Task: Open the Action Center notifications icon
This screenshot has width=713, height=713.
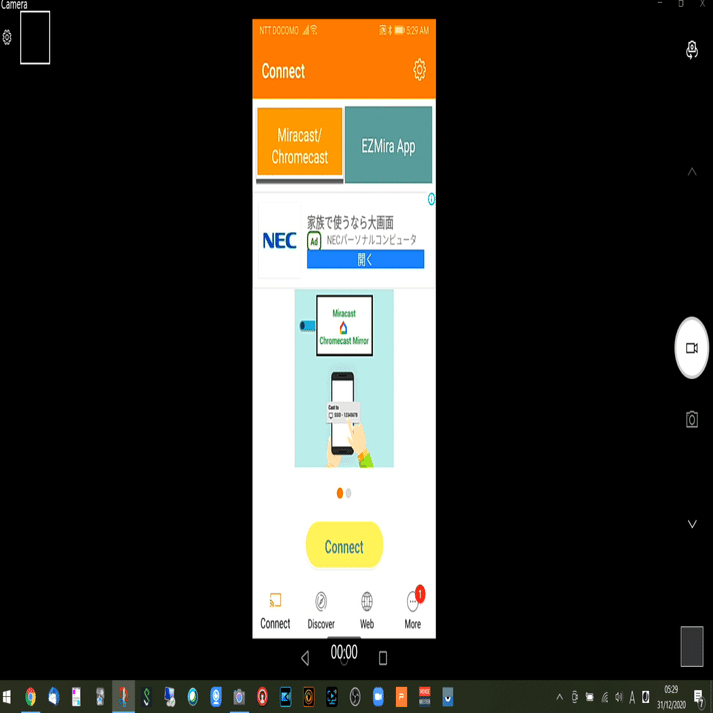Action: point(699,697)
